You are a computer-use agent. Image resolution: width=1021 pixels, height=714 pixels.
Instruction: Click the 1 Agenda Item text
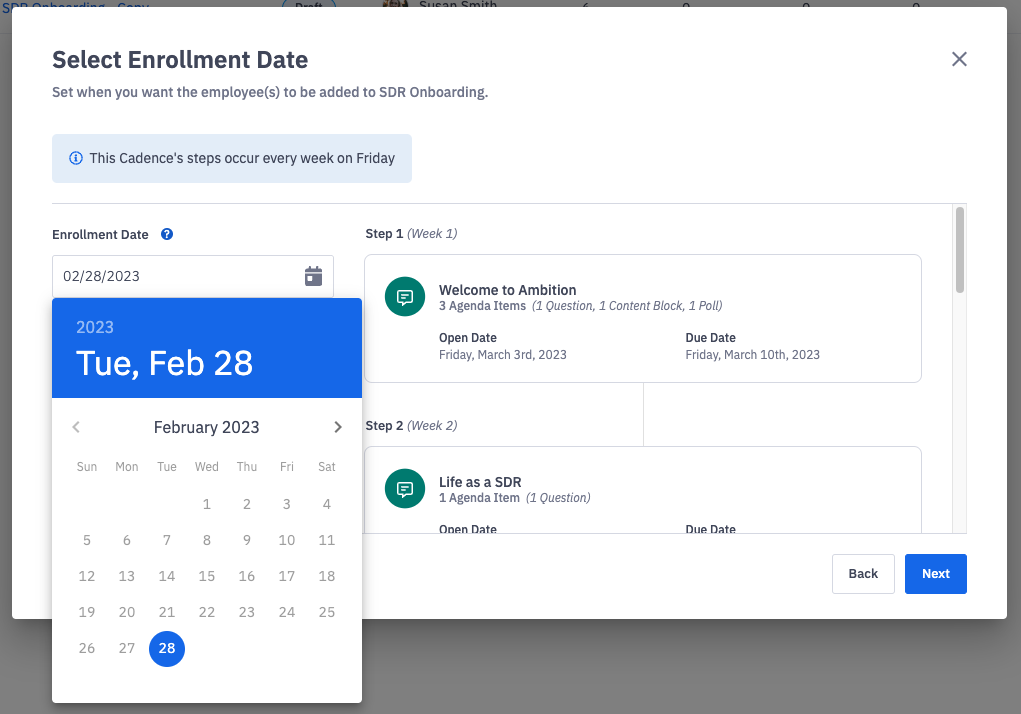click(479, 498)
